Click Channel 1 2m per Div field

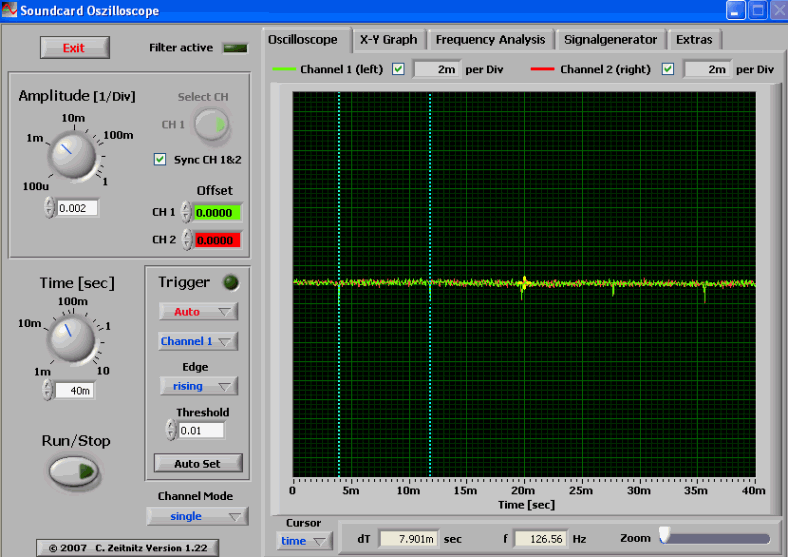click(436, 69)
